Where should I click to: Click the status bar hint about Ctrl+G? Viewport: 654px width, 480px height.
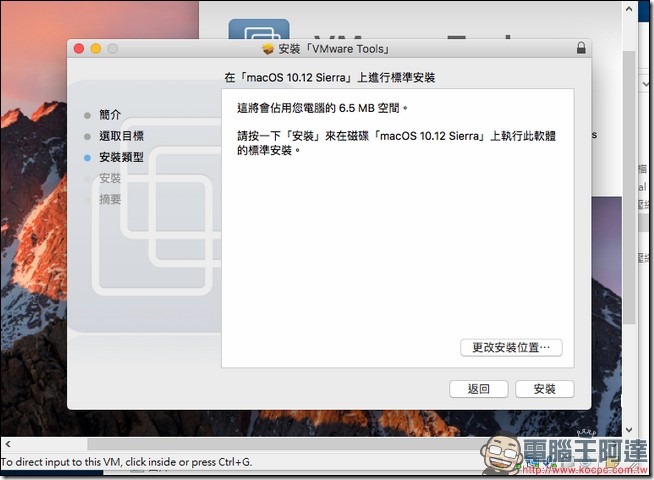126,462
